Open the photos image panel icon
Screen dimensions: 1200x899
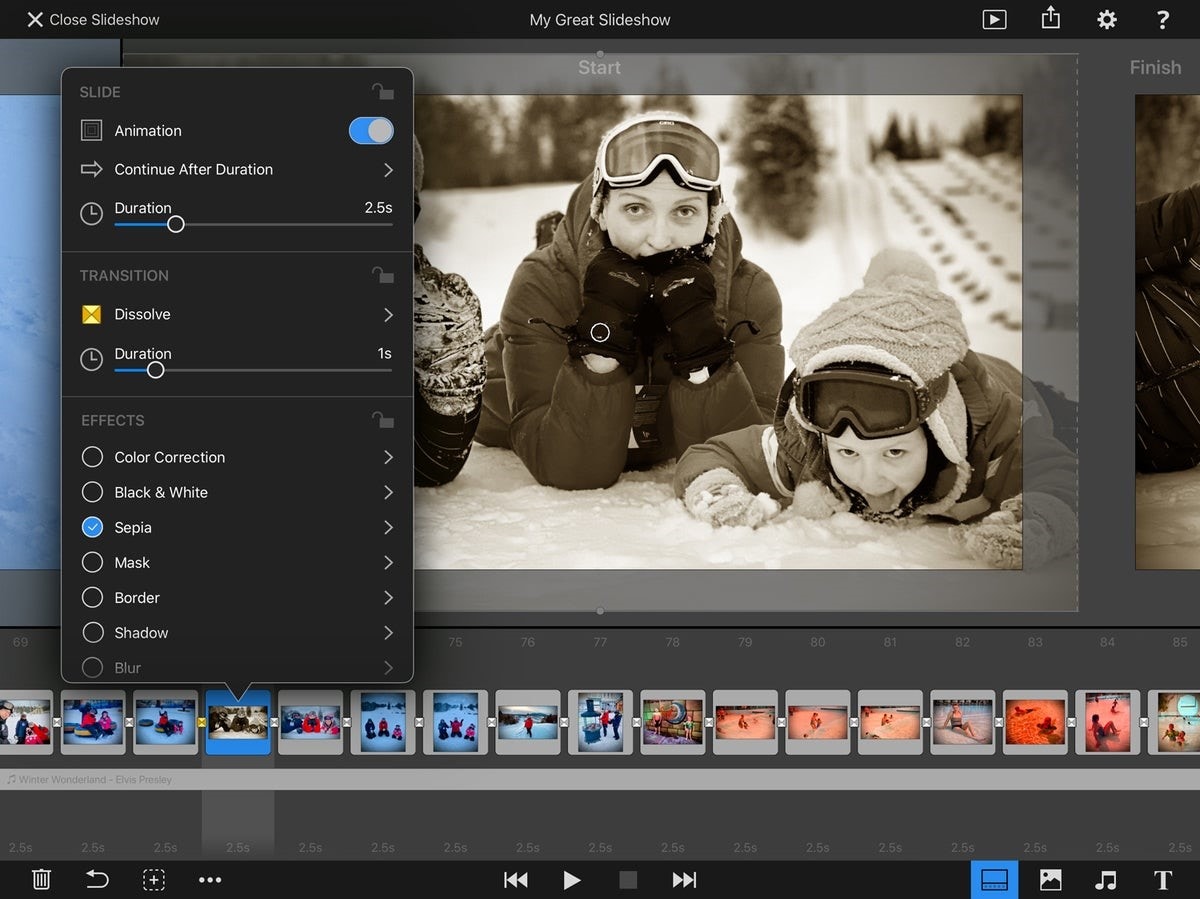click(x=1050, y=880)
